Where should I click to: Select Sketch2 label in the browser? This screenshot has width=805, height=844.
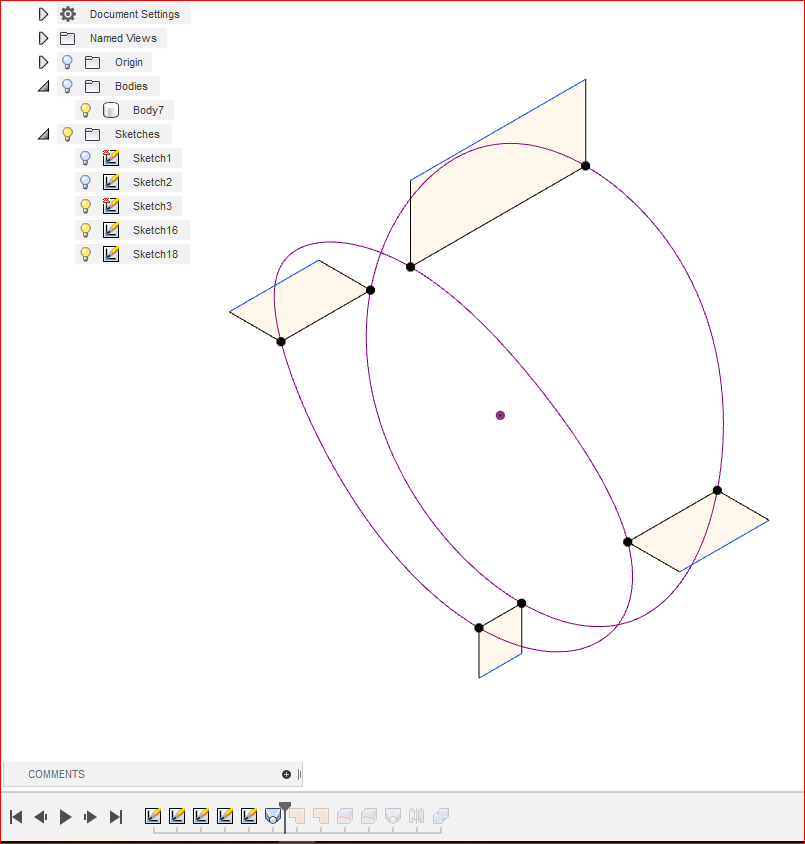click(152, 182)
